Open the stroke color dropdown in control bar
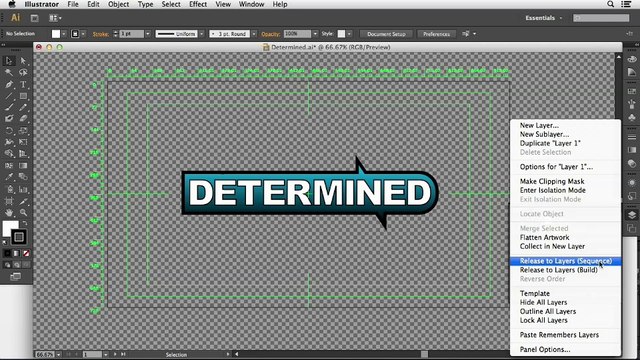Image resolution: width=640 pixels, height=360 pixels. click(x=83, y=34)
